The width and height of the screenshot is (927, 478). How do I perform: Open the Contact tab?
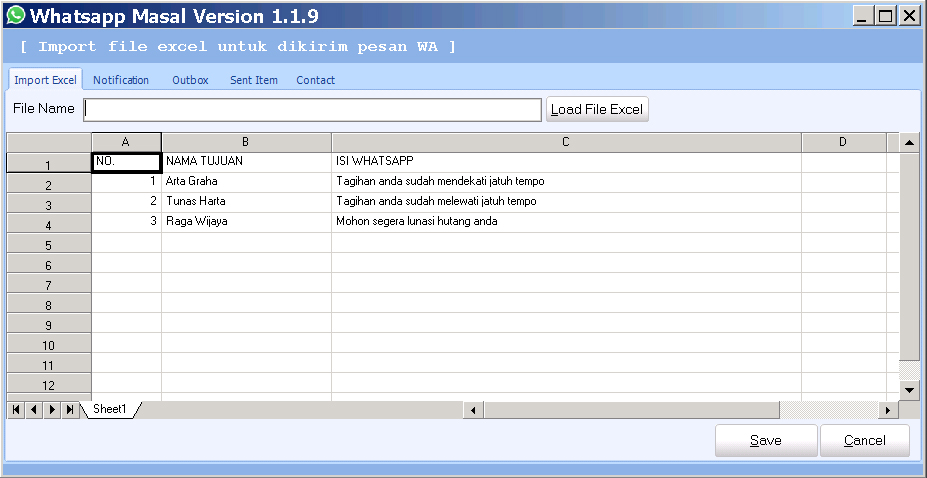pos(315,80)
